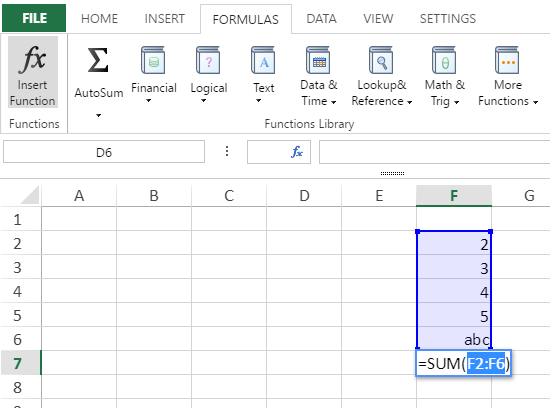The image size is (550, 408).
Task: Open the Text functions book icon
Action: tap(263, 60)
